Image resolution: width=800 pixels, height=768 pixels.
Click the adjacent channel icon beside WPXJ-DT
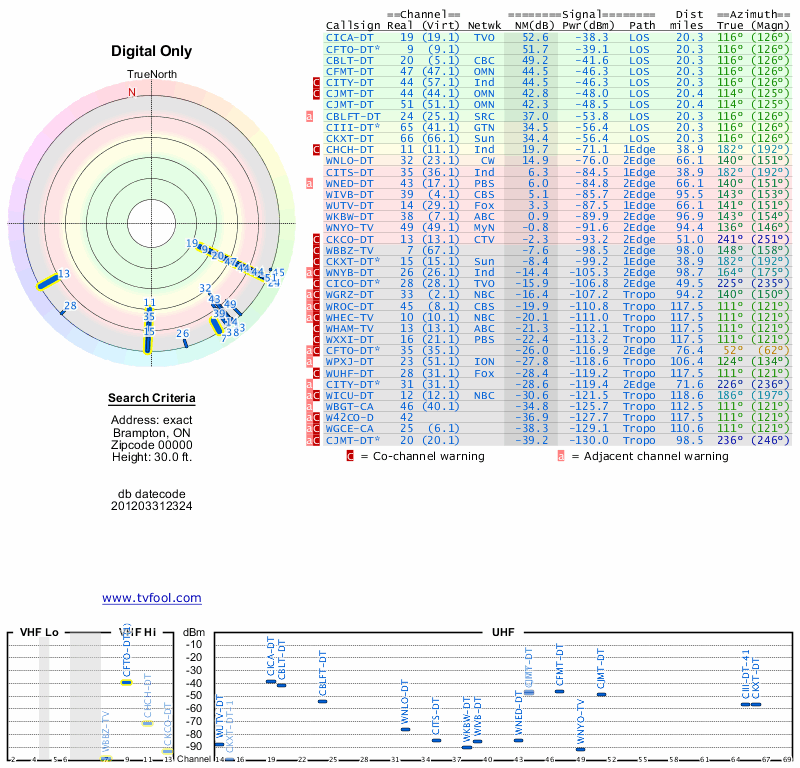pos(309,361)
